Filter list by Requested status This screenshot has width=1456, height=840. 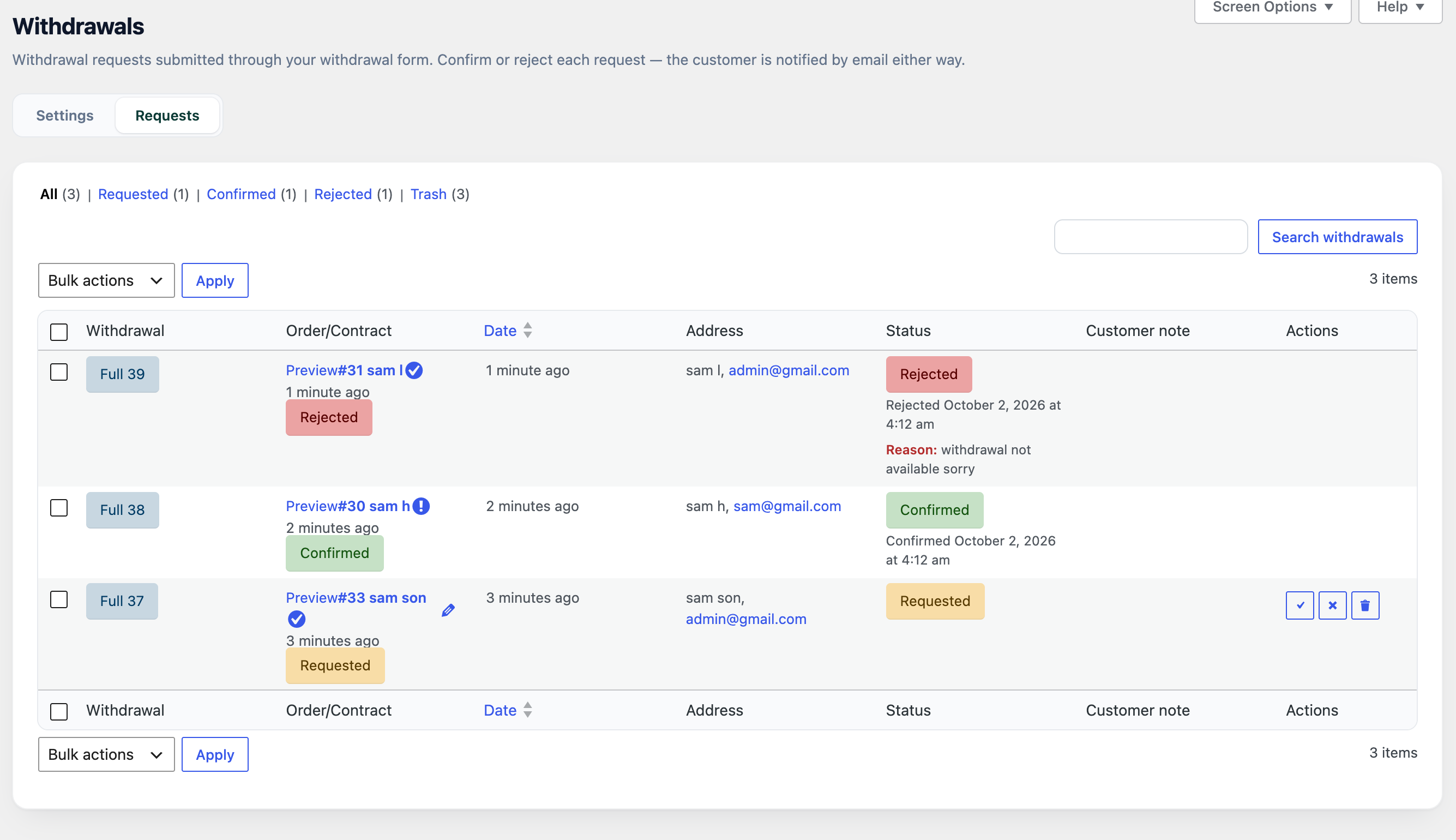click(x=133, y=194)
